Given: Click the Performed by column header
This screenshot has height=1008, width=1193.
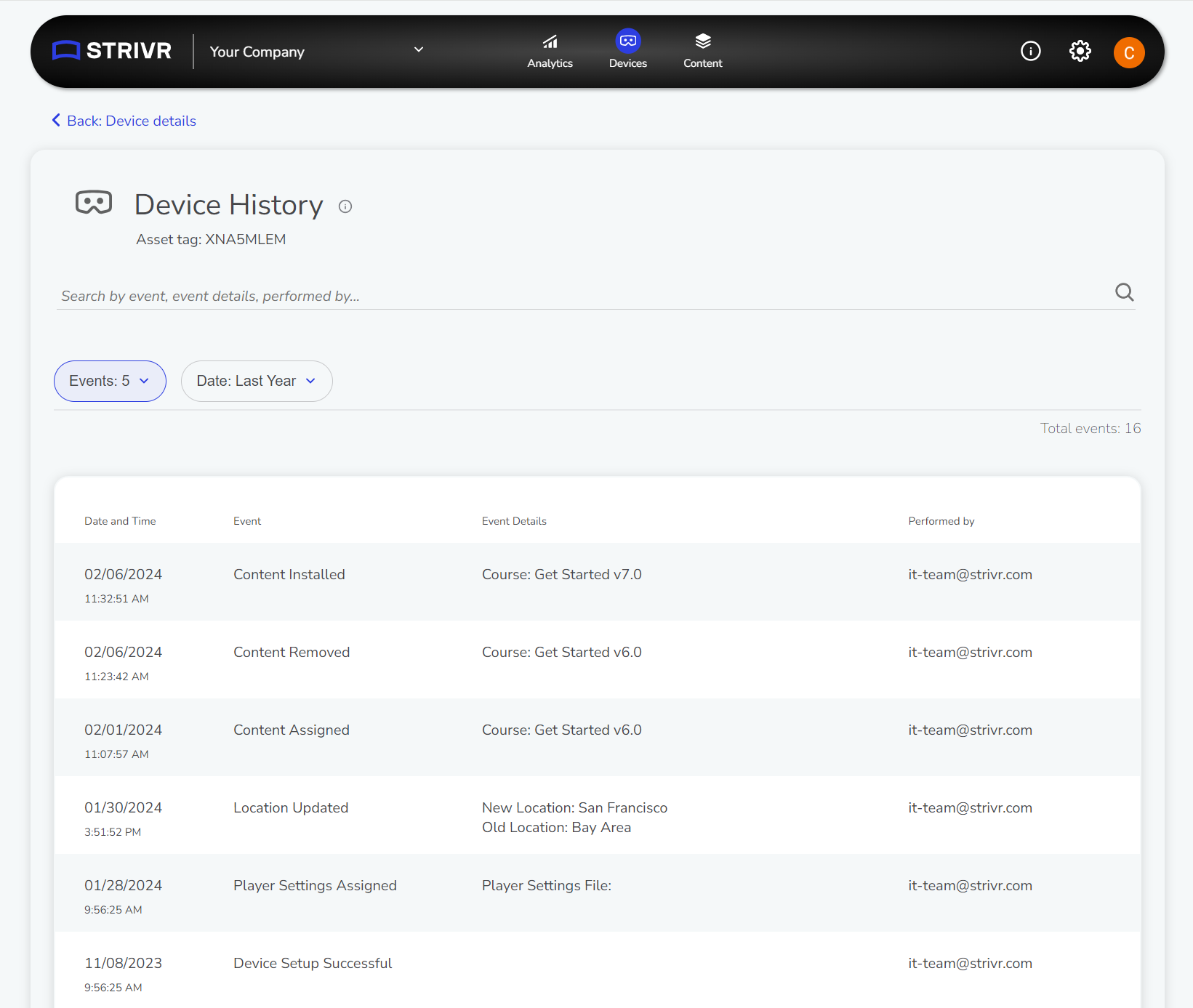Looking at the screenshot, I should click(941, 521).
